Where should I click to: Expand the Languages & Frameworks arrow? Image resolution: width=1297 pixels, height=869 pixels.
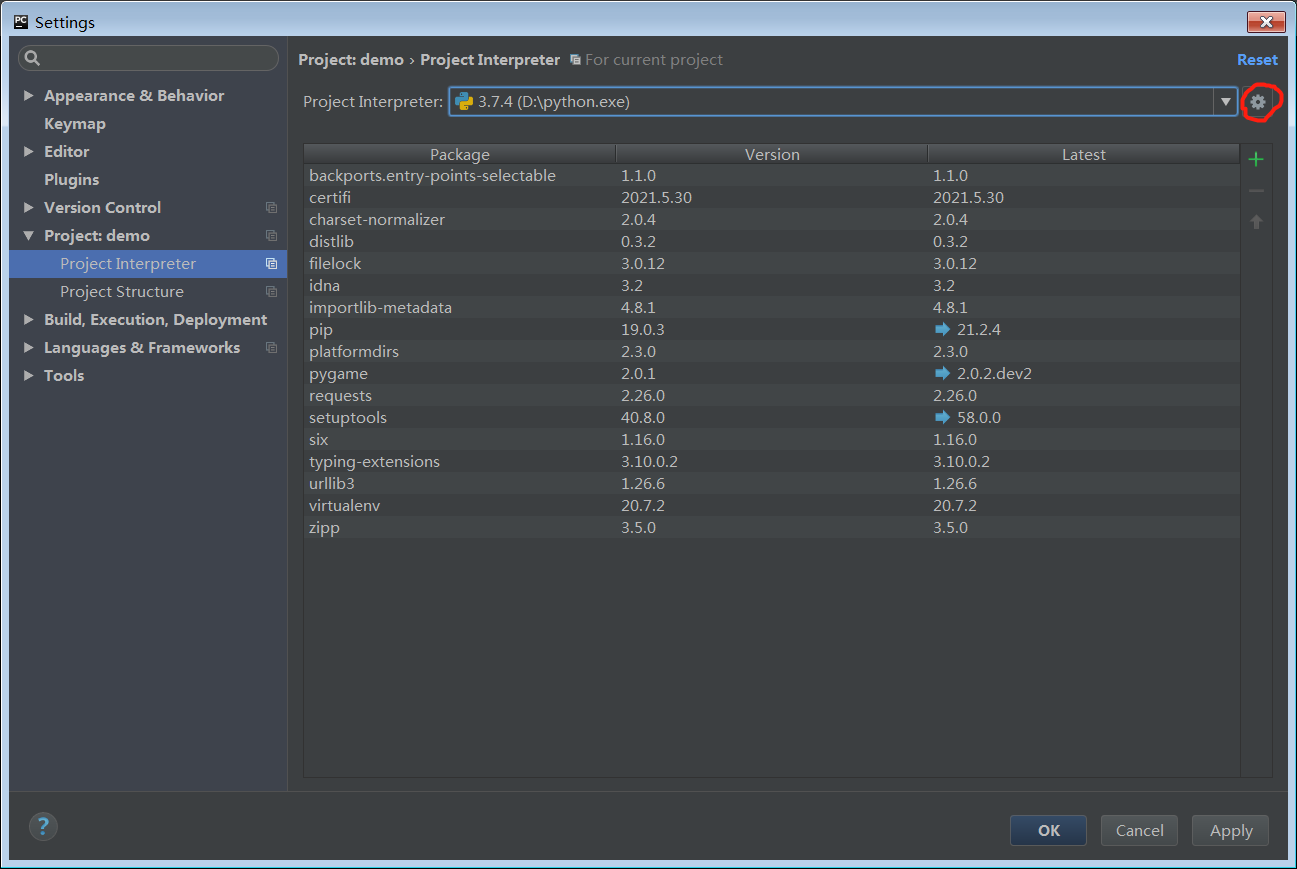(29, 348)
